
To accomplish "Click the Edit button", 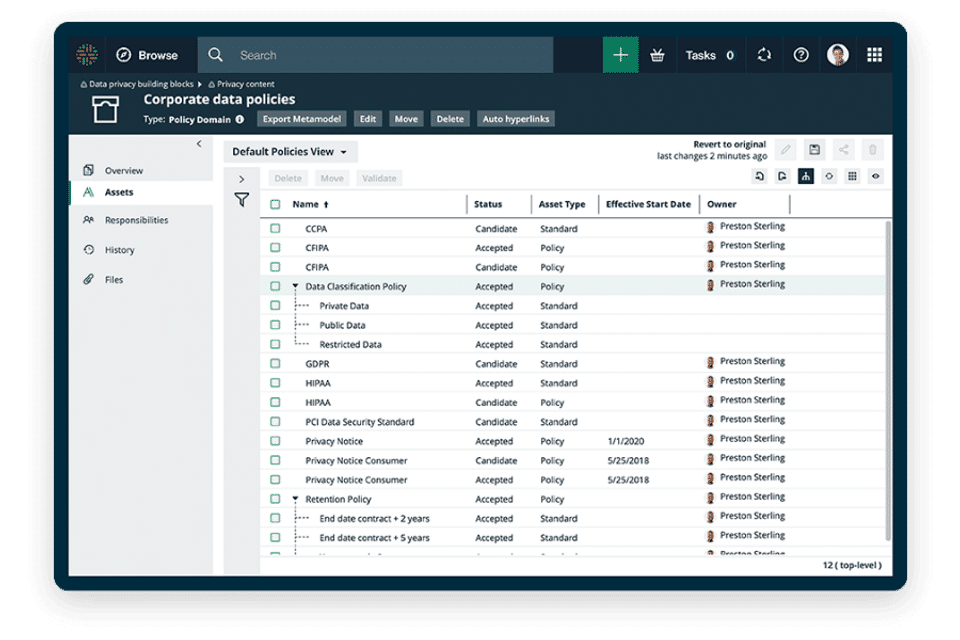I will (368, 119).
